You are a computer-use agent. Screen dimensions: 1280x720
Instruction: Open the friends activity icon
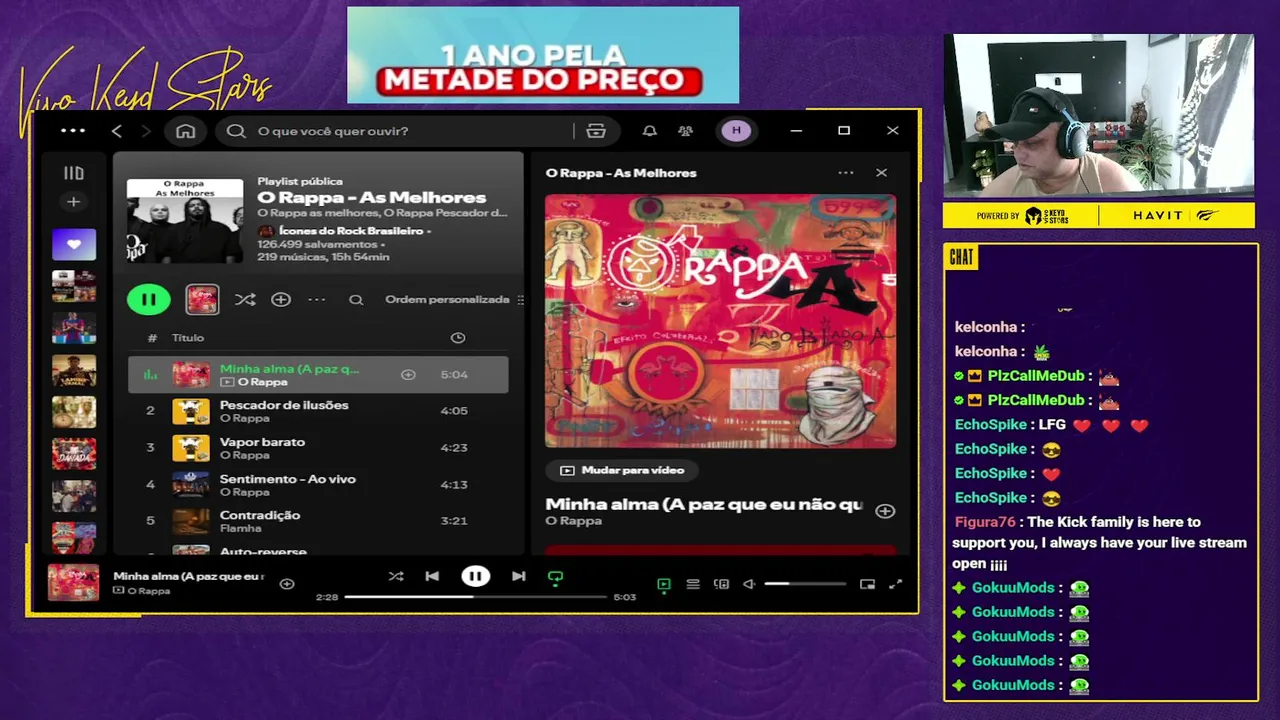tap(685, 131)
